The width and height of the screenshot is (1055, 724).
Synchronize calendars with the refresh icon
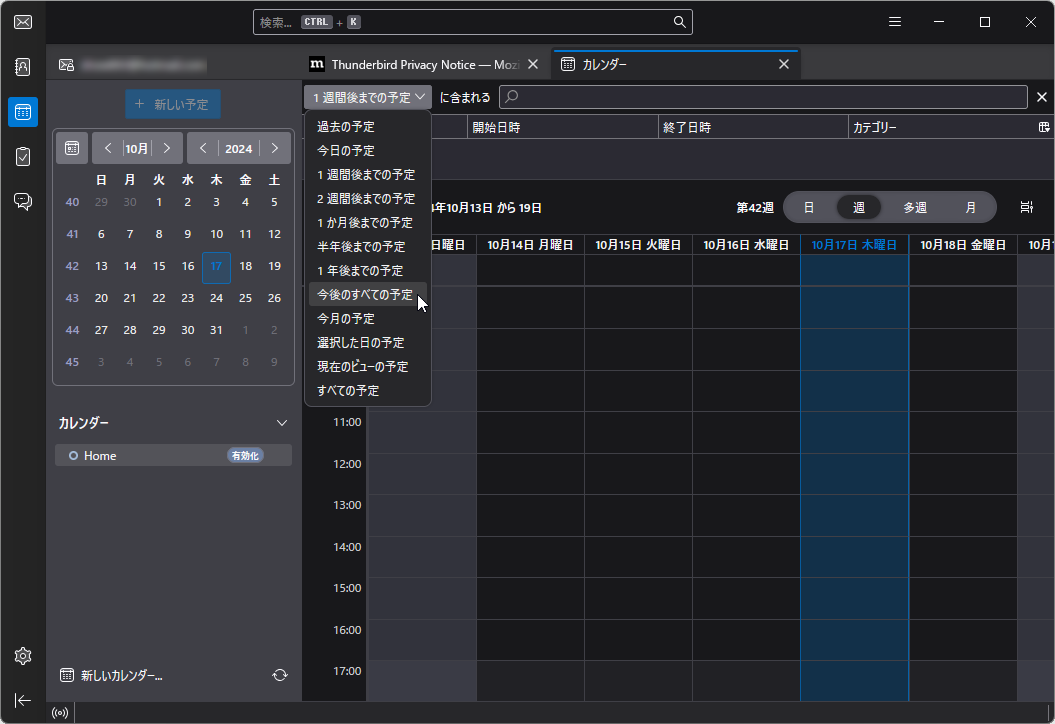(280, 675)
